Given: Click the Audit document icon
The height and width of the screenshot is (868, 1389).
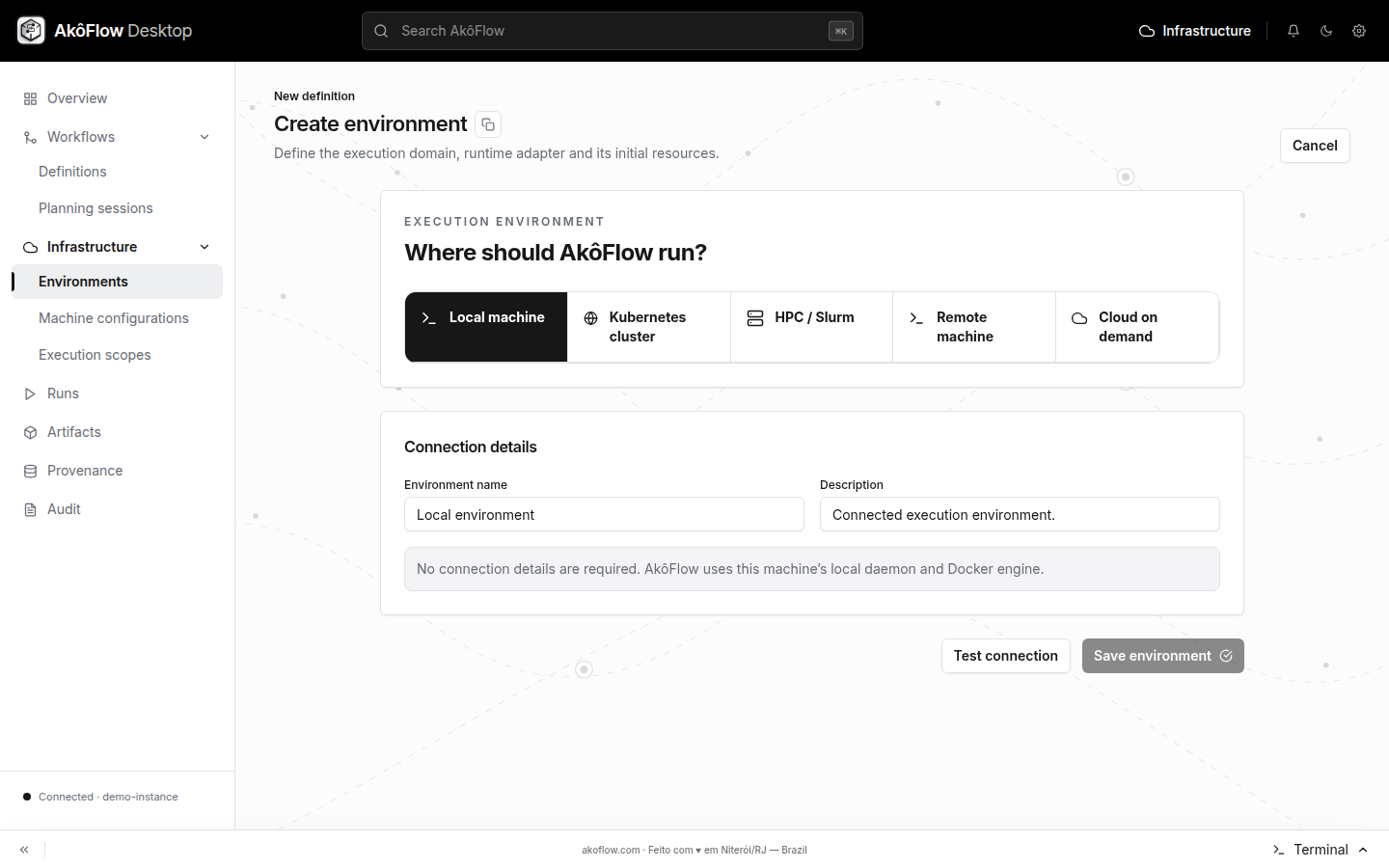Looking at the screenshot, I should [30, 509].
